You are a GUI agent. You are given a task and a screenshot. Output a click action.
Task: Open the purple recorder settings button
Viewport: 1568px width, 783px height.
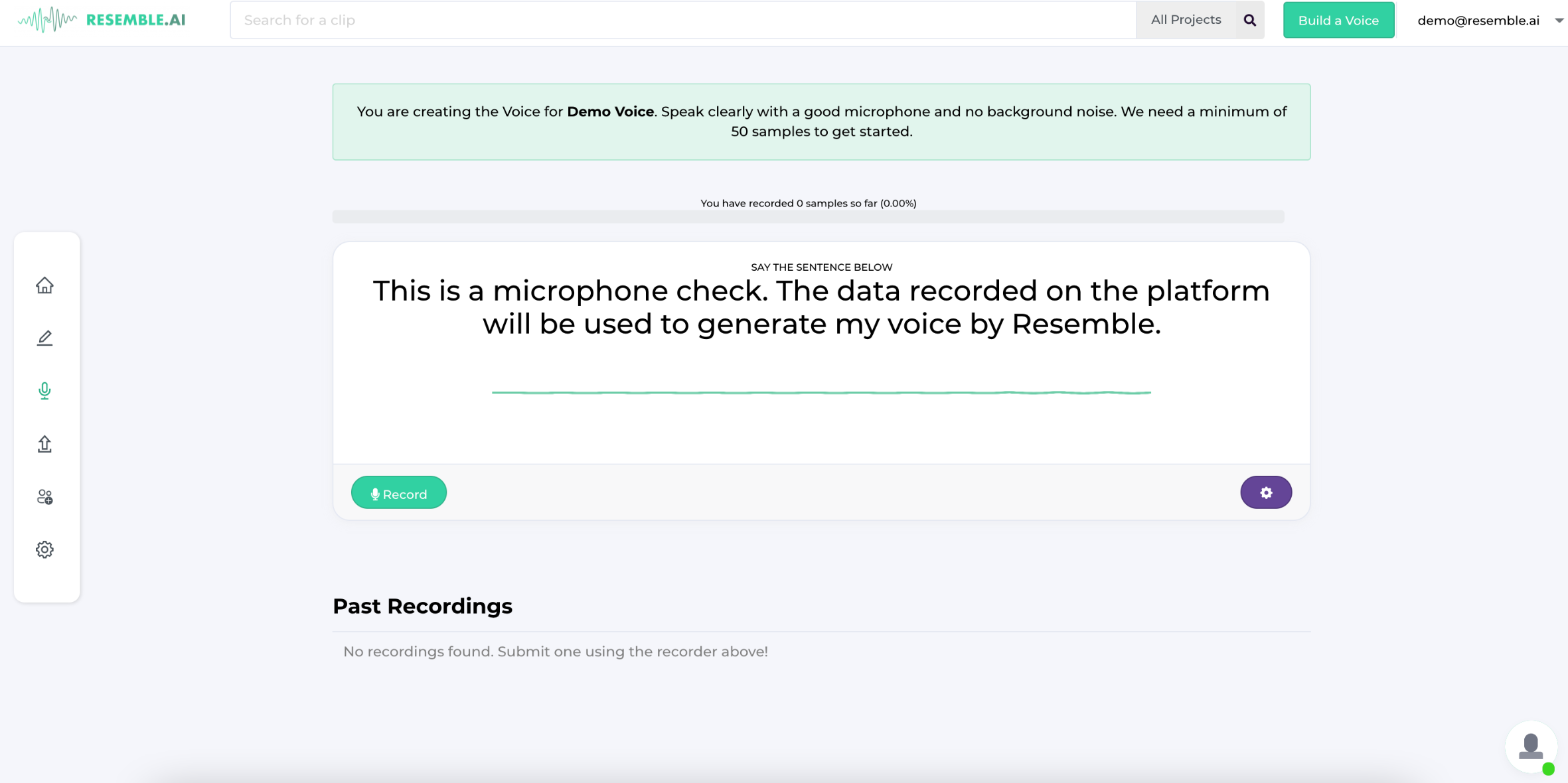click(1265, 493)
